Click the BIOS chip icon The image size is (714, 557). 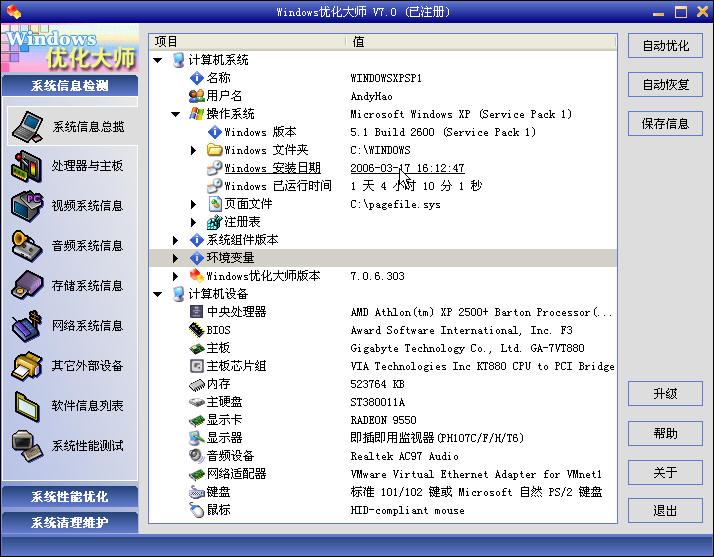pos(196,330)
